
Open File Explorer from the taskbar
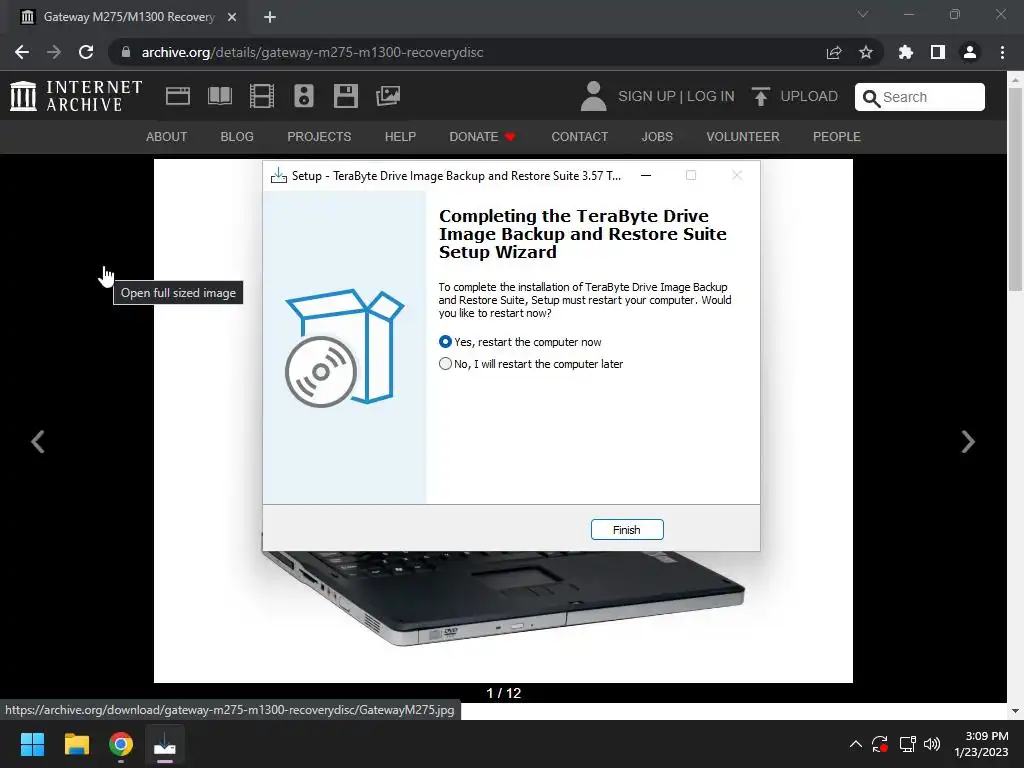tap(76, 744)
